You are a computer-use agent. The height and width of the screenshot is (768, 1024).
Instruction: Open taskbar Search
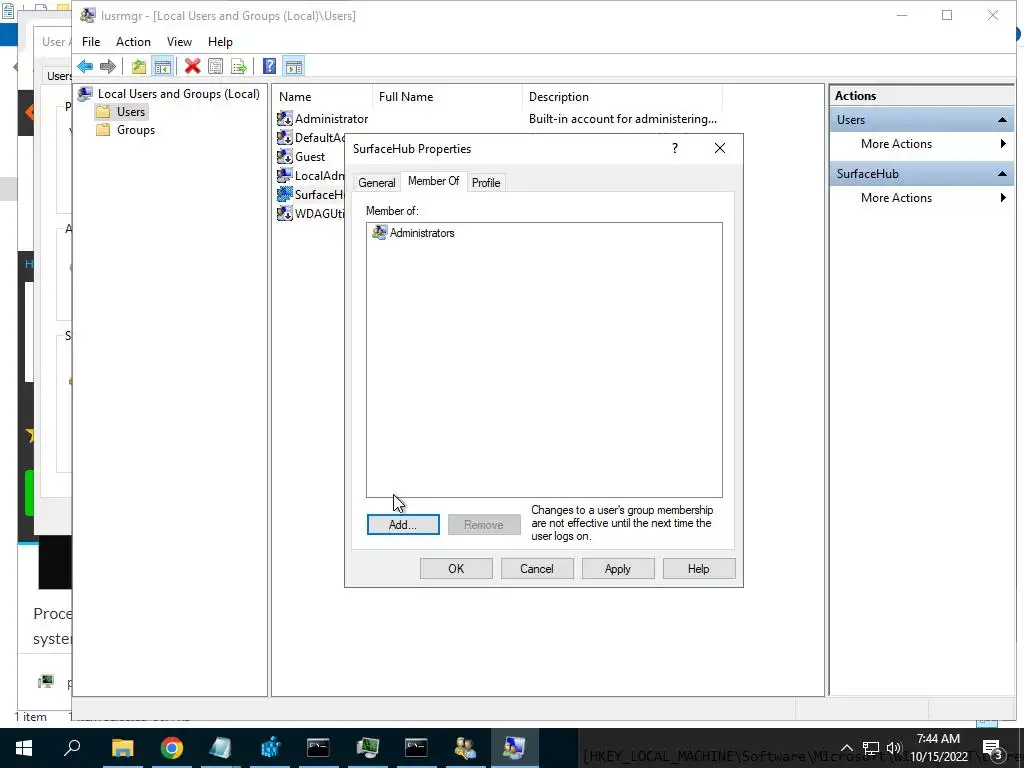point(72,748)
